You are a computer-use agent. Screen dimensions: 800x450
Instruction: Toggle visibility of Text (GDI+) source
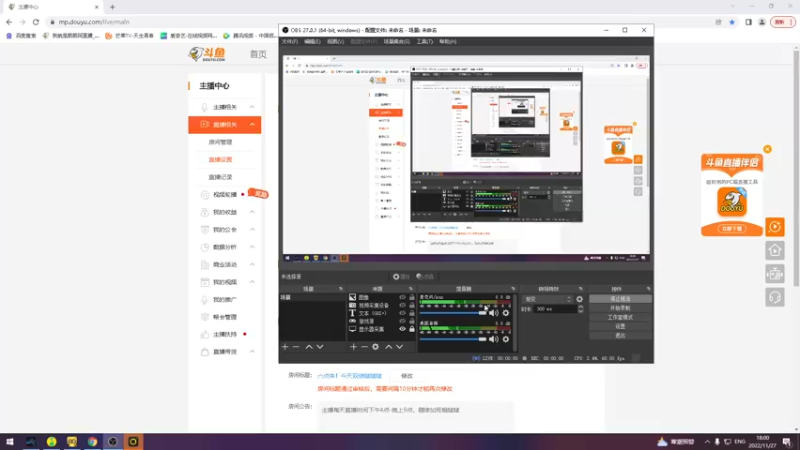click(403, 313)
